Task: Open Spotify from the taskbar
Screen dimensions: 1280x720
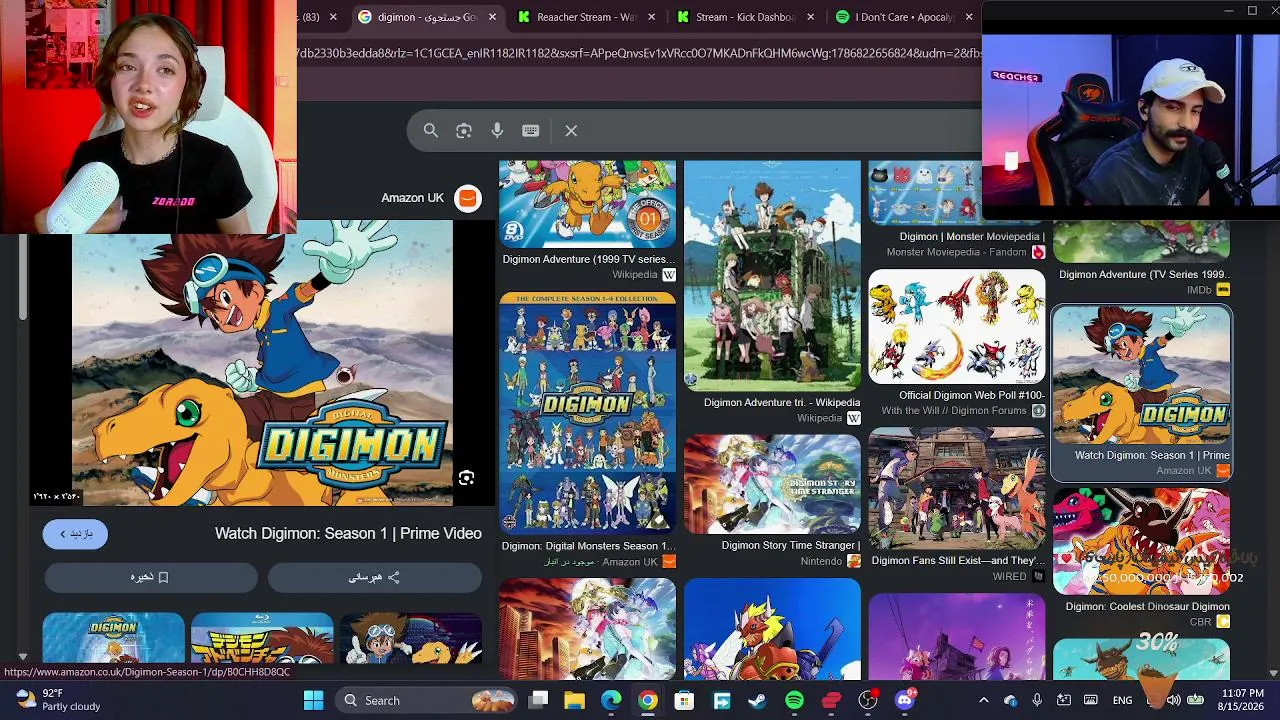Action: click(x=794, y=700)
